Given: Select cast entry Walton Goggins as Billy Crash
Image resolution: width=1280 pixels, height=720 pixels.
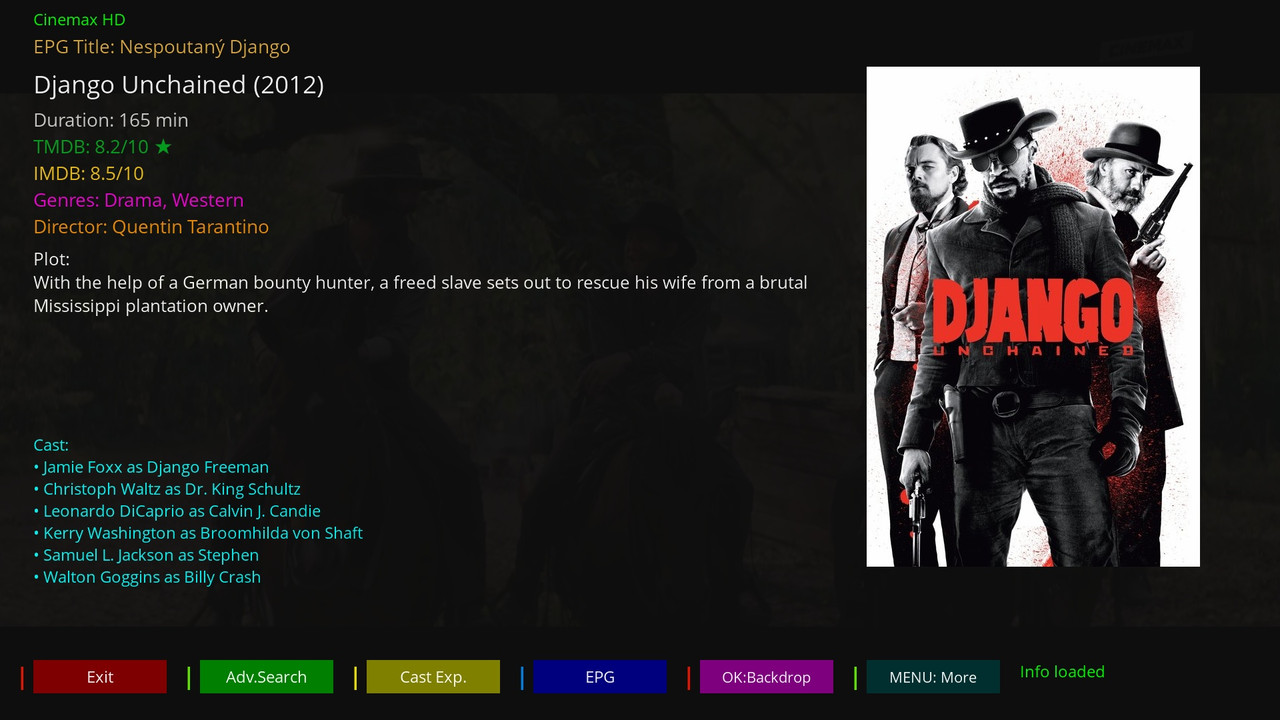Looking at the screenshot, I should click(x=147, y=577).
